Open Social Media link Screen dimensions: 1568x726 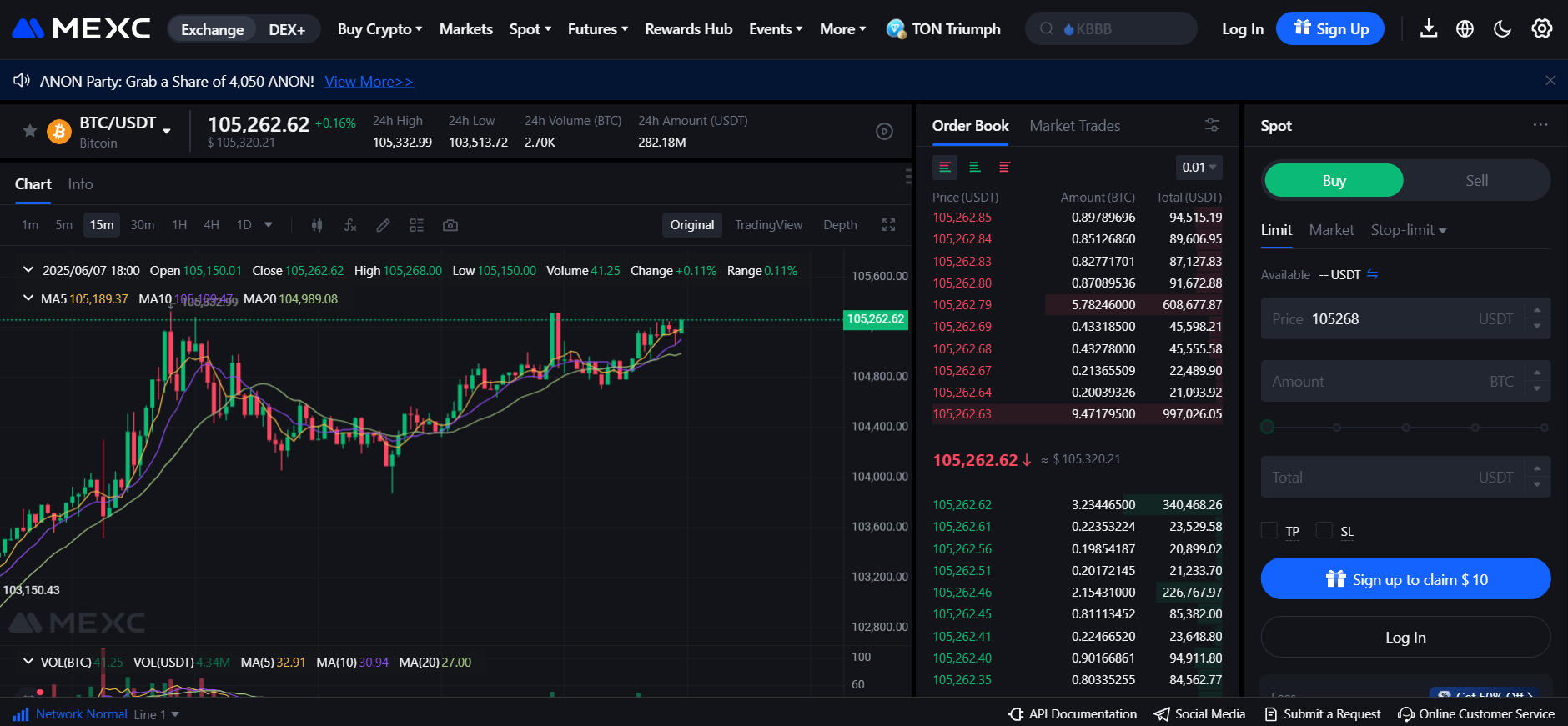pyautogui.click(x=1199, y=714)
